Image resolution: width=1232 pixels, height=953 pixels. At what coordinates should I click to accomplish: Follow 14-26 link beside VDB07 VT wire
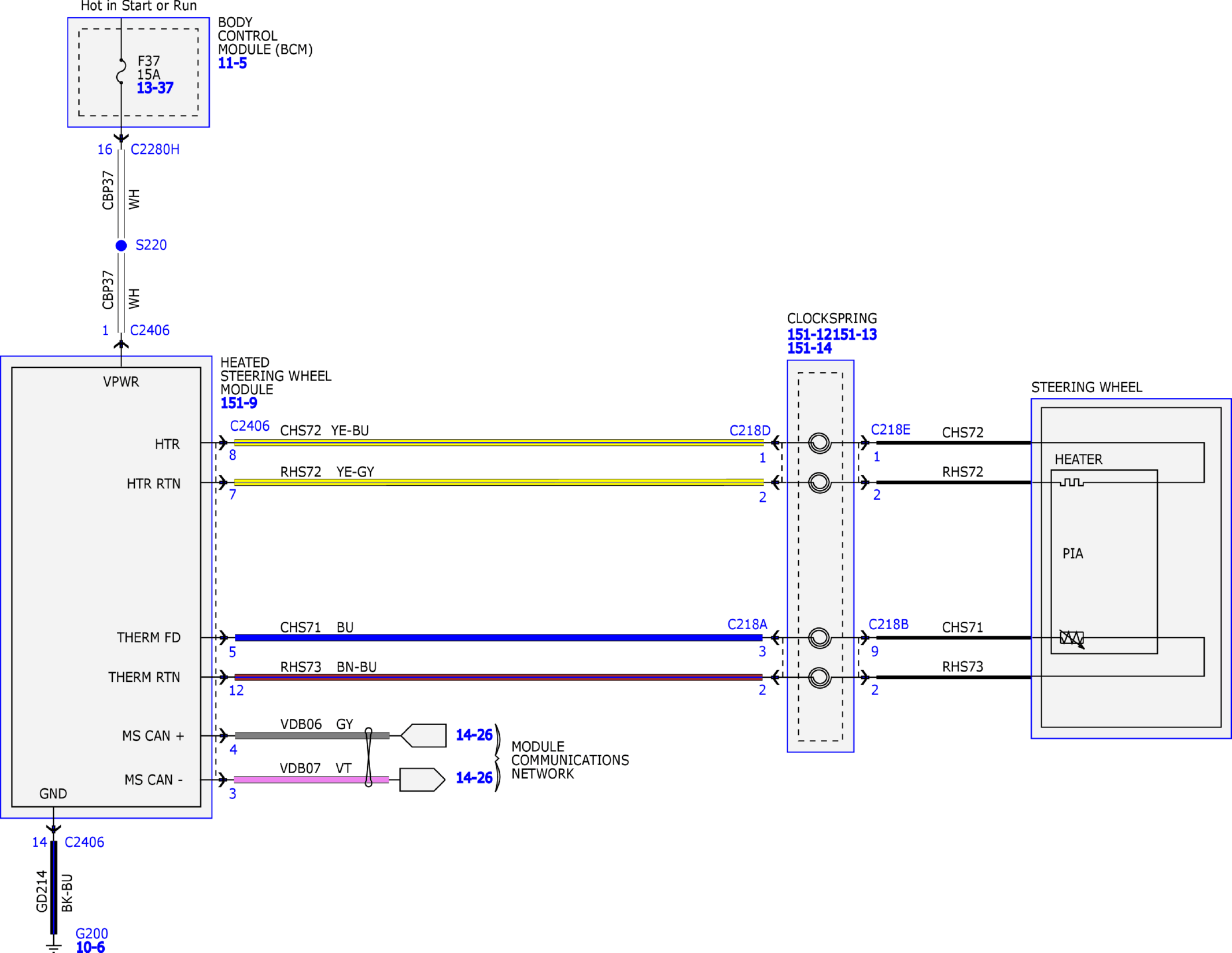point(474,778)
